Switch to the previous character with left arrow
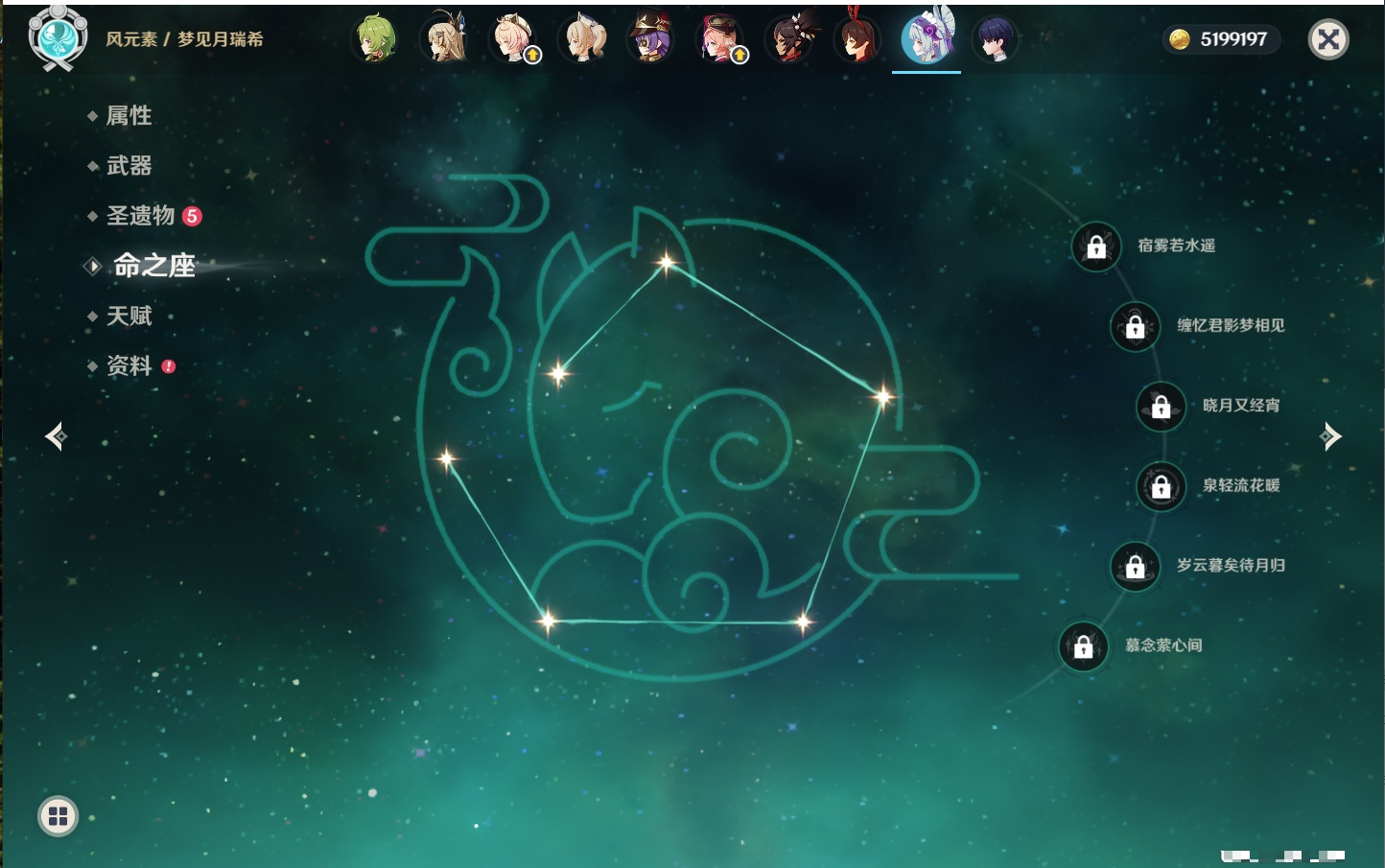Screen dimensions: 1385x868 [56, 436]
